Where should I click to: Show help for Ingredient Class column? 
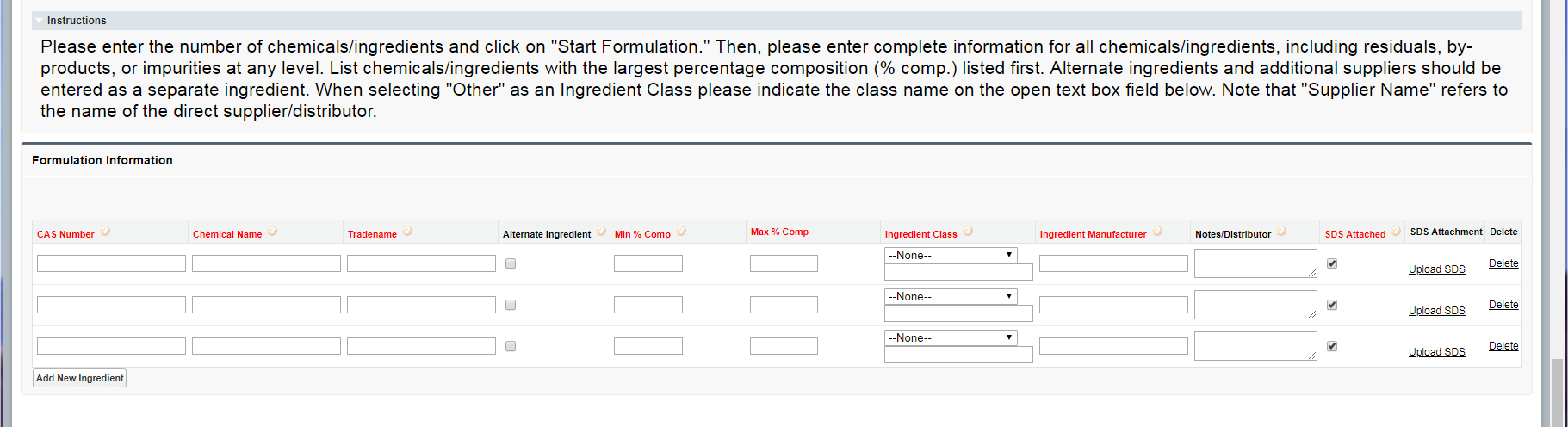click(968, 232)
